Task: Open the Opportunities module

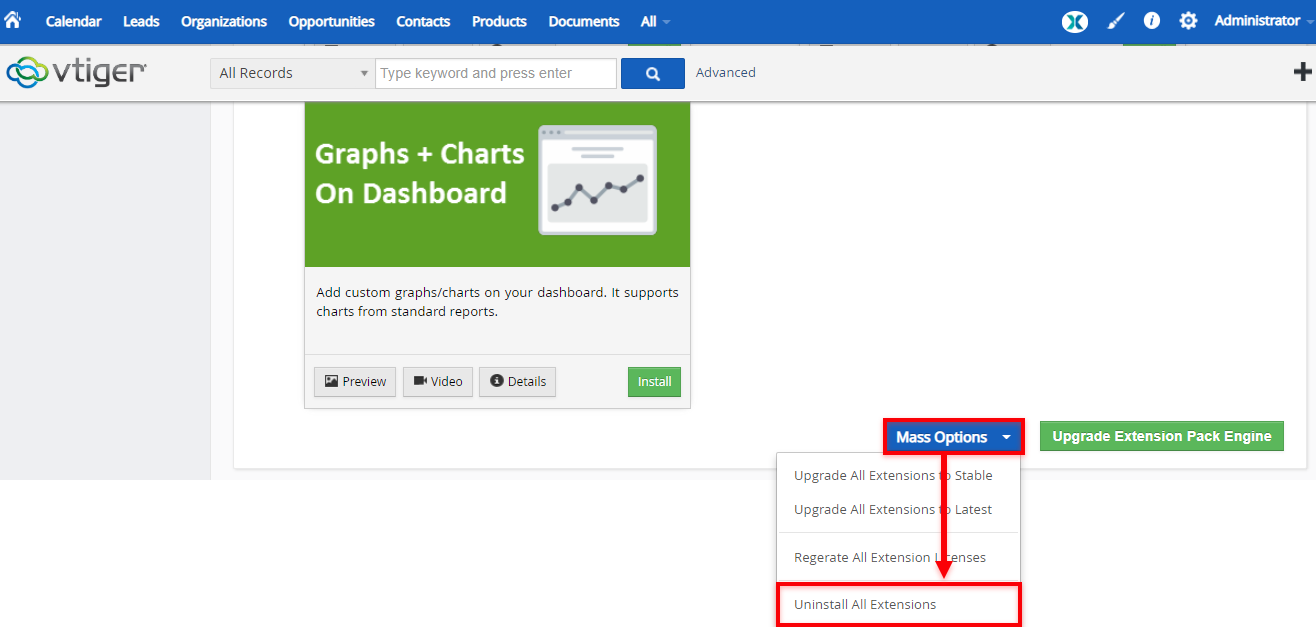Action: coord(331,21)
